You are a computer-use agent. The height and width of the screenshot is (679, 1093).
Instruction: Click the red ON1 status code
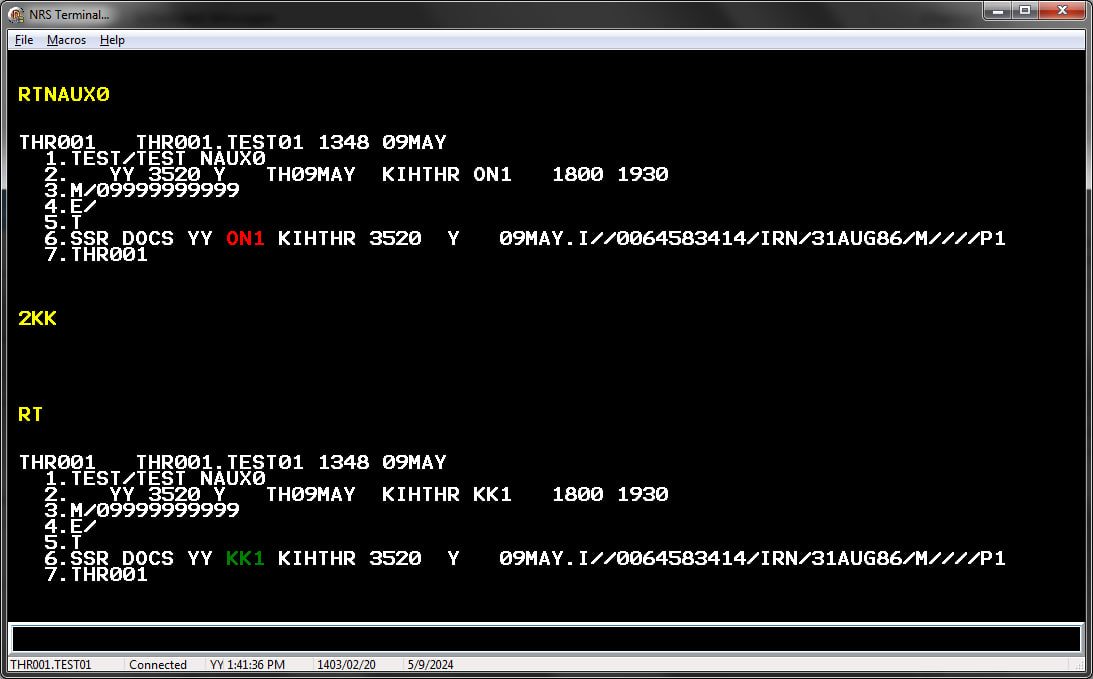coord(245,238)
